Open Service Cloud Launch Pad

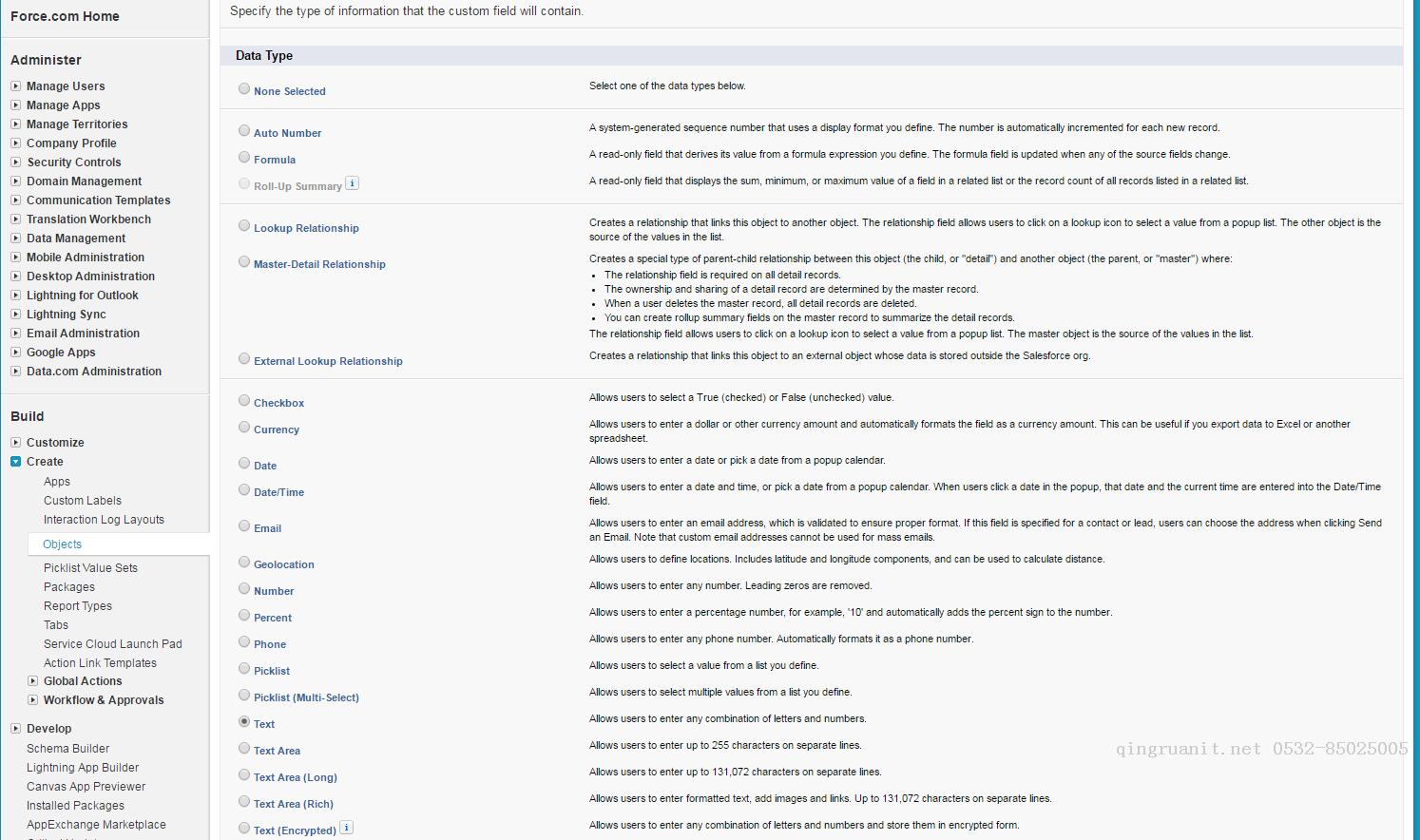[113, 644]
